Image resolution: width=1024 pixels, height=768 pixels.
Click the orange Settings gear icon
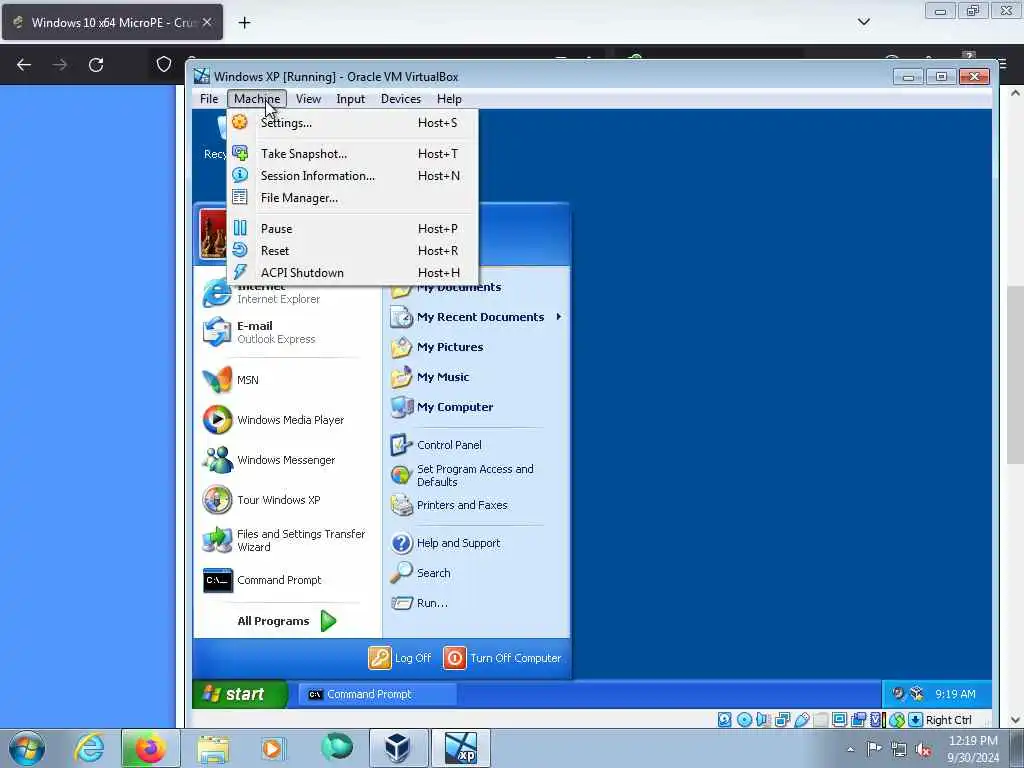(240, 122)
